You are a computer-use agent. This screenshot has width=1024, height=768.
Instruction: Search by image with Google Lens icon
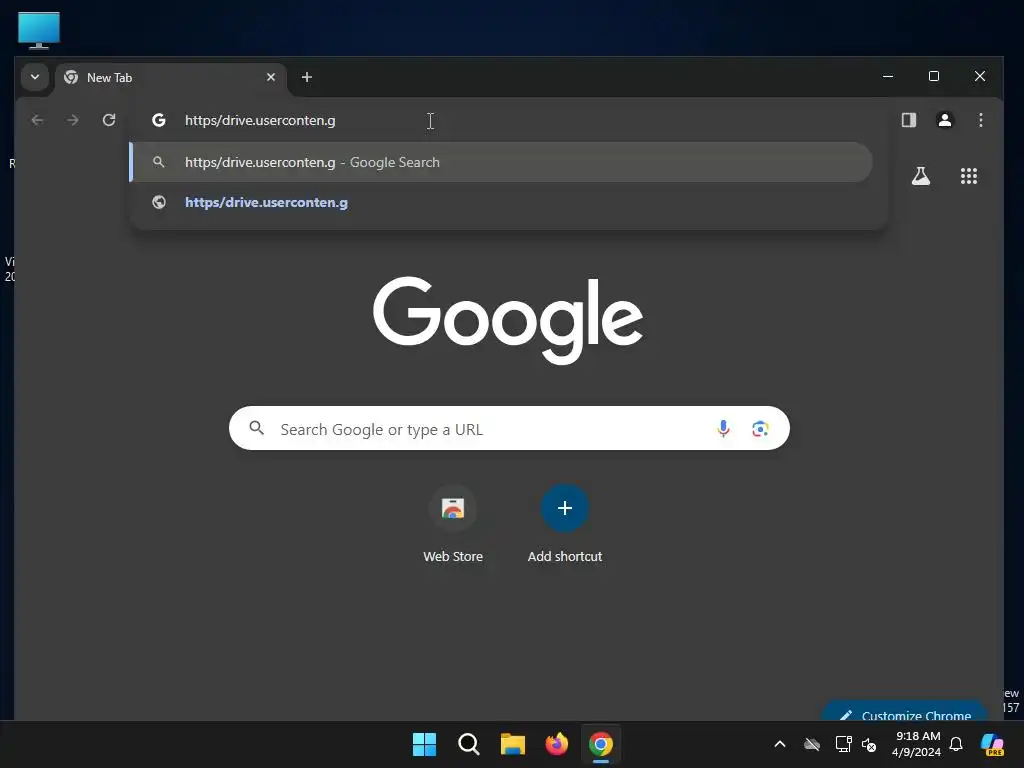(760, 428)
